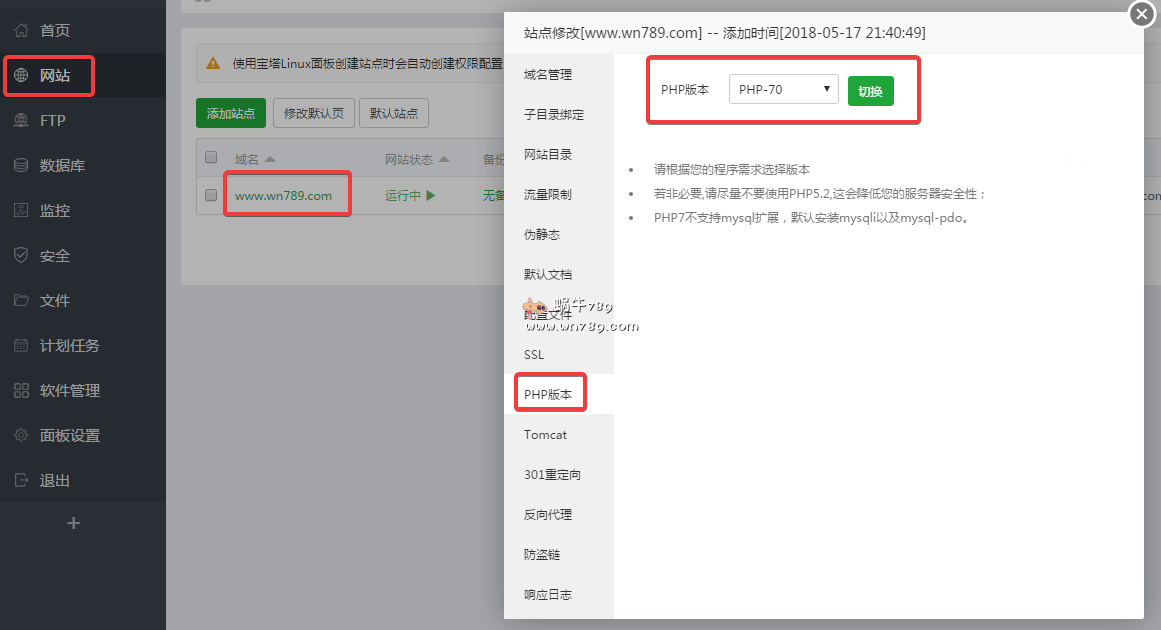Viewport: 1161px width, 630px height.
Task: Click the grid icon beside 软件管理
Action: [21, 391]
